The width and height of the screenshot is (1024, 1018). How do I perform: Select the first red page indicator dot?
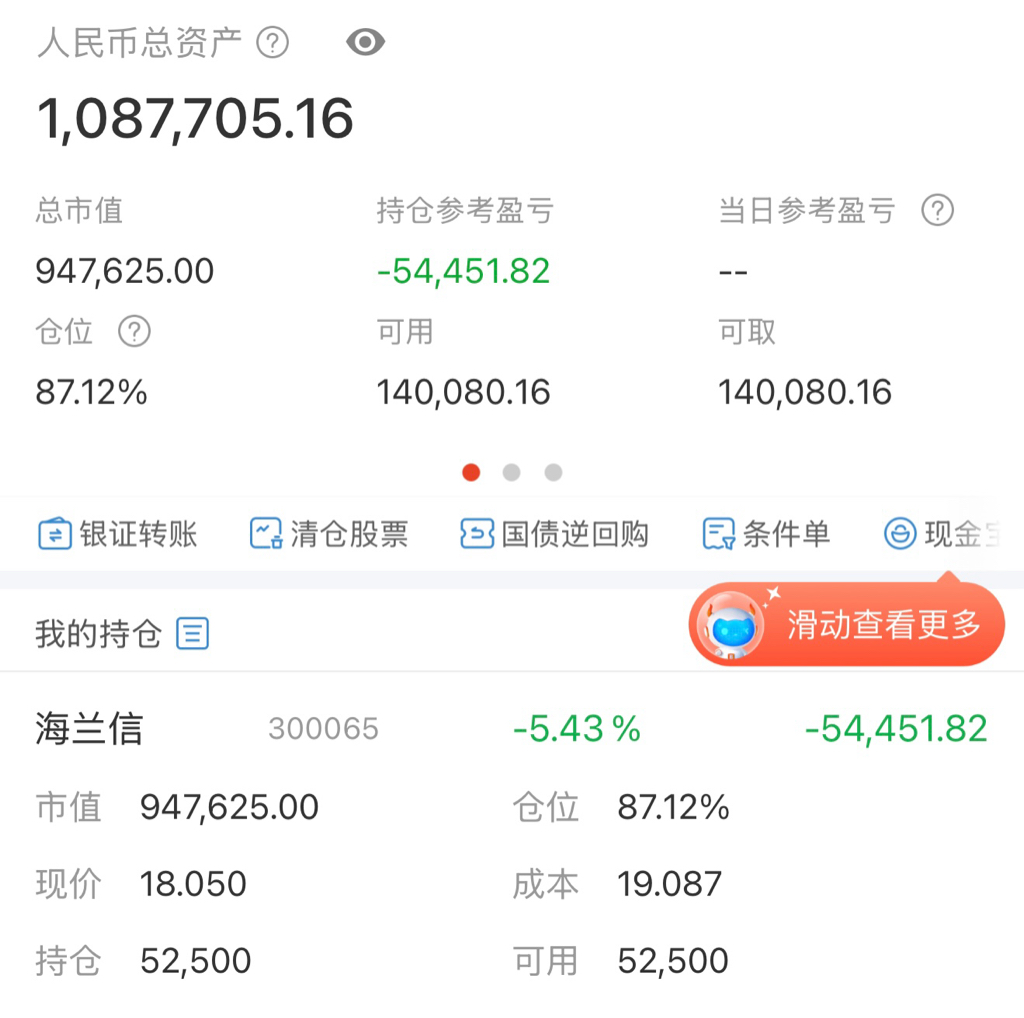coord(471,472)
